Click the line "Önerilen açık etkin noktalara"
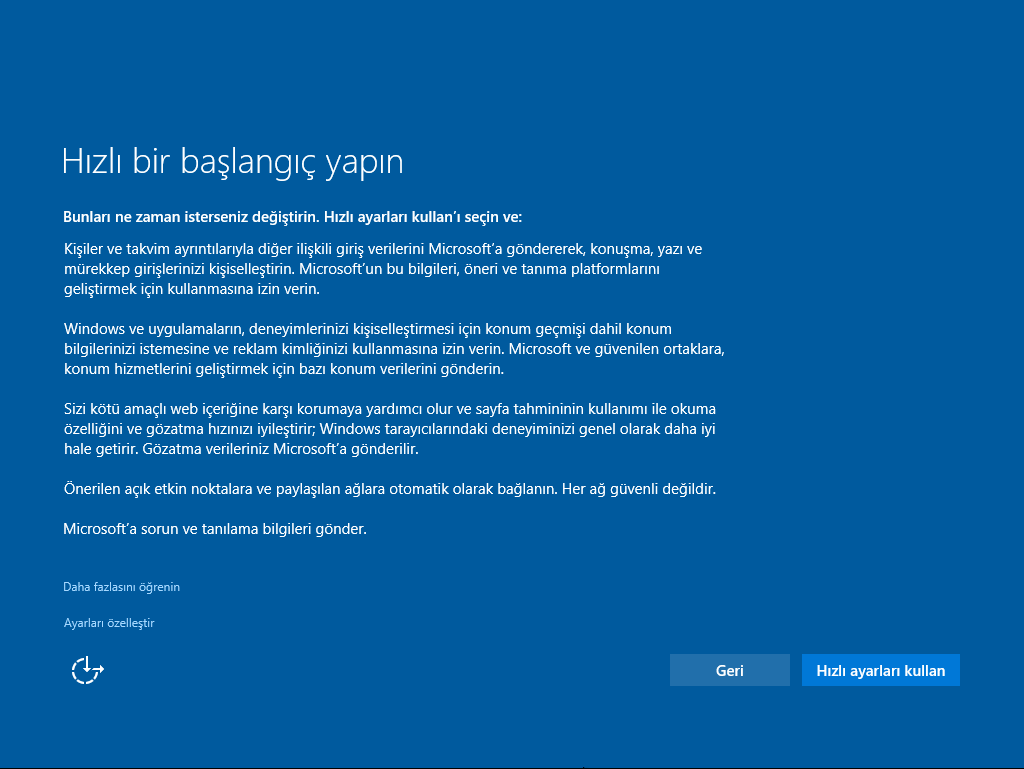The image size is (1024, 769). (390, 489)
